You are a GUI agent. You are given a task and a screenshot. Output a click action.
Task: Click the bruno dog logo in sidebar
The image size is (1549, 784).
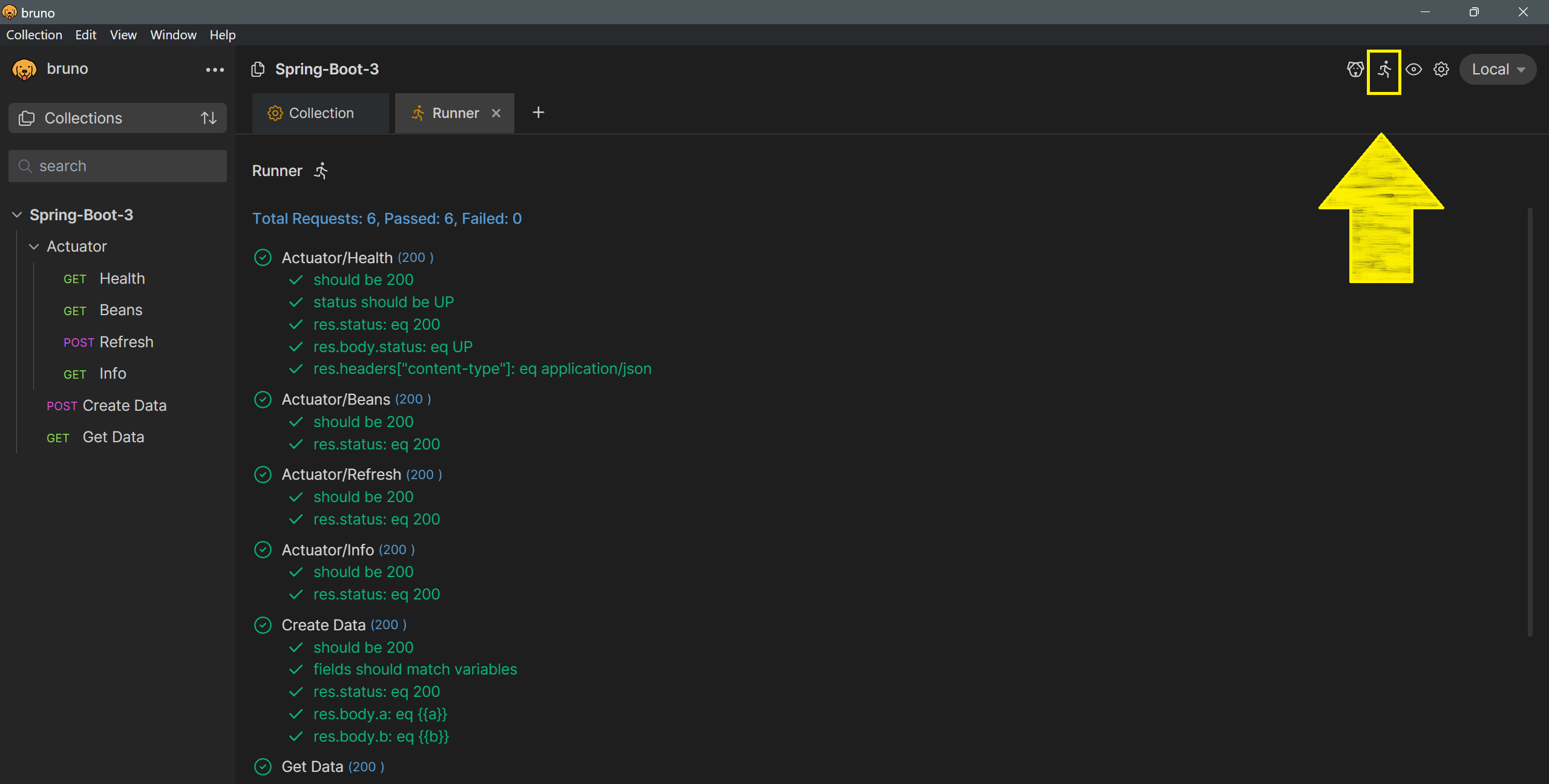tap(24, 70)
